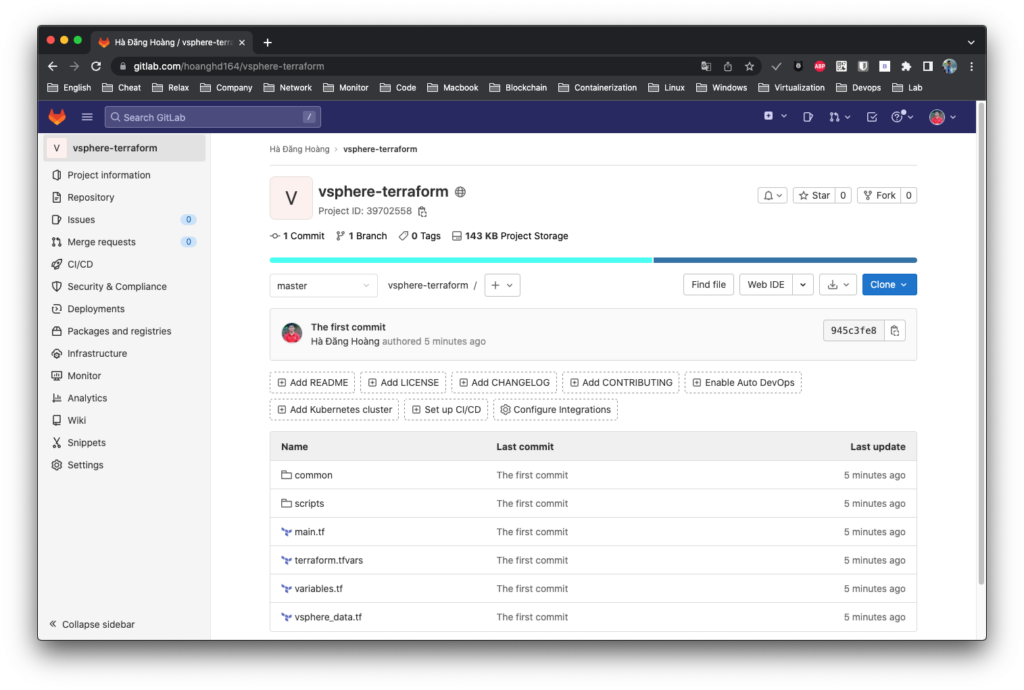Close the vsphere-terraform browser tab
1024x690 pixels.
click(242, 42)
